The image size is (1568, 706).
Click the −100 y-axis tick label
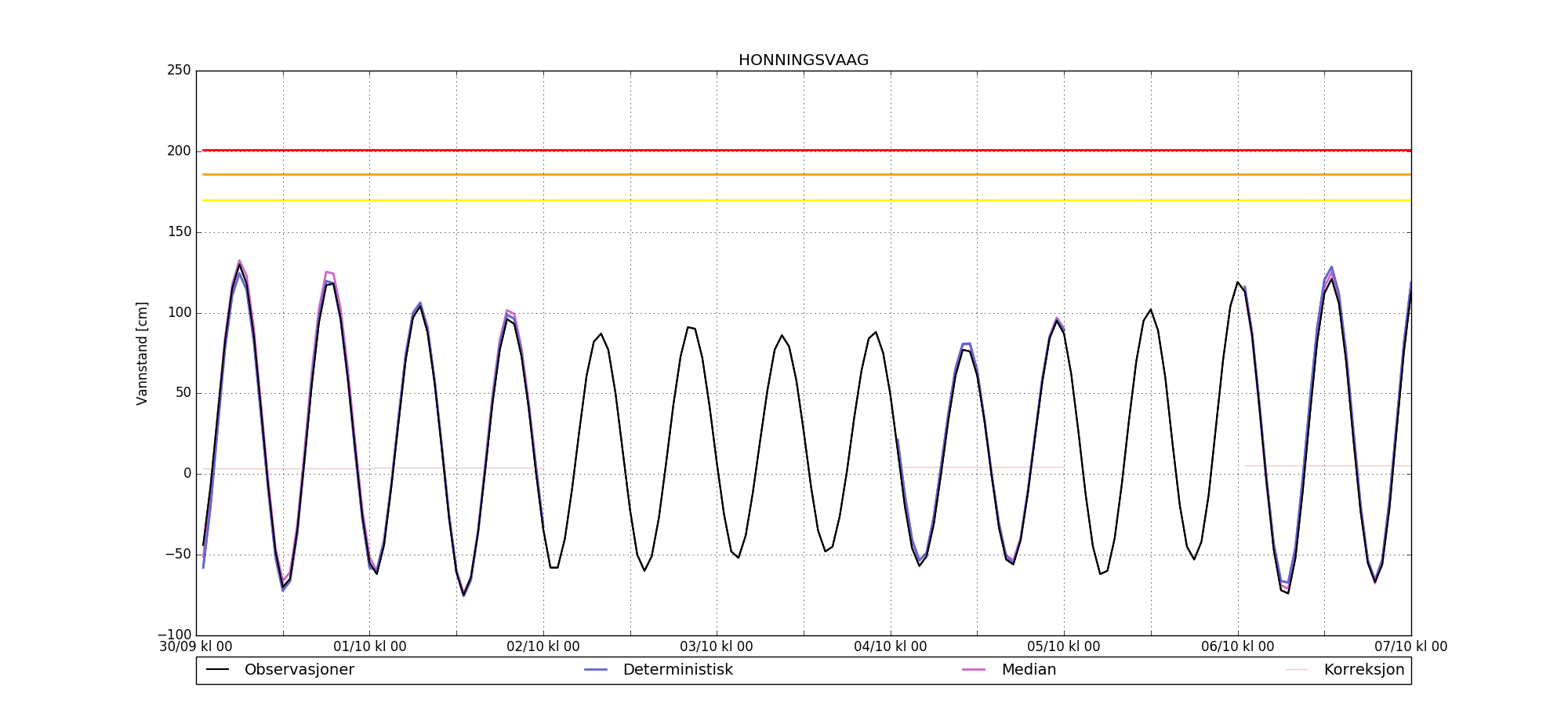[x=174, y=635]
